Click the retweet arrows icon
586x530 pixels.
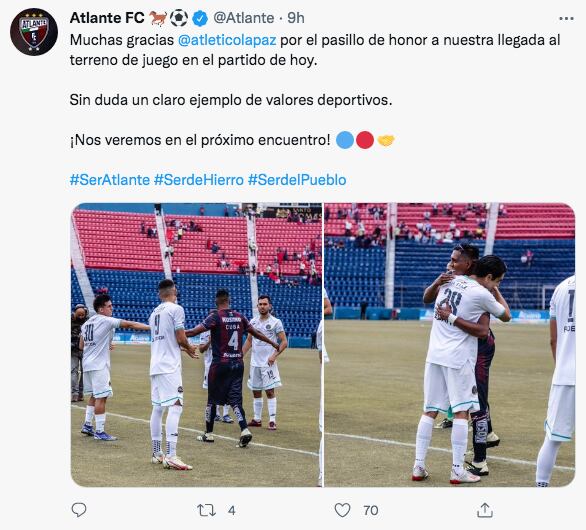206,510
